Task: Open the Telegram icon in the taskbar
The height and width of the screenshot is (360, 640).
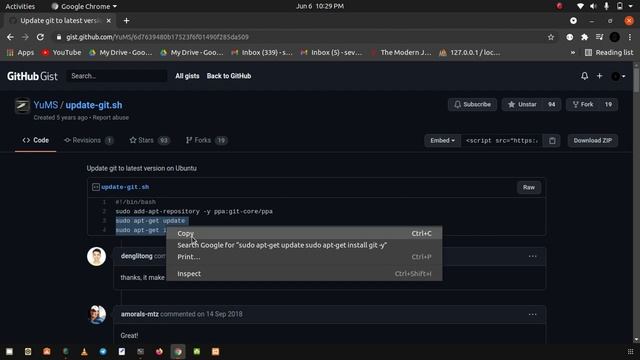Action: point(103,351)
